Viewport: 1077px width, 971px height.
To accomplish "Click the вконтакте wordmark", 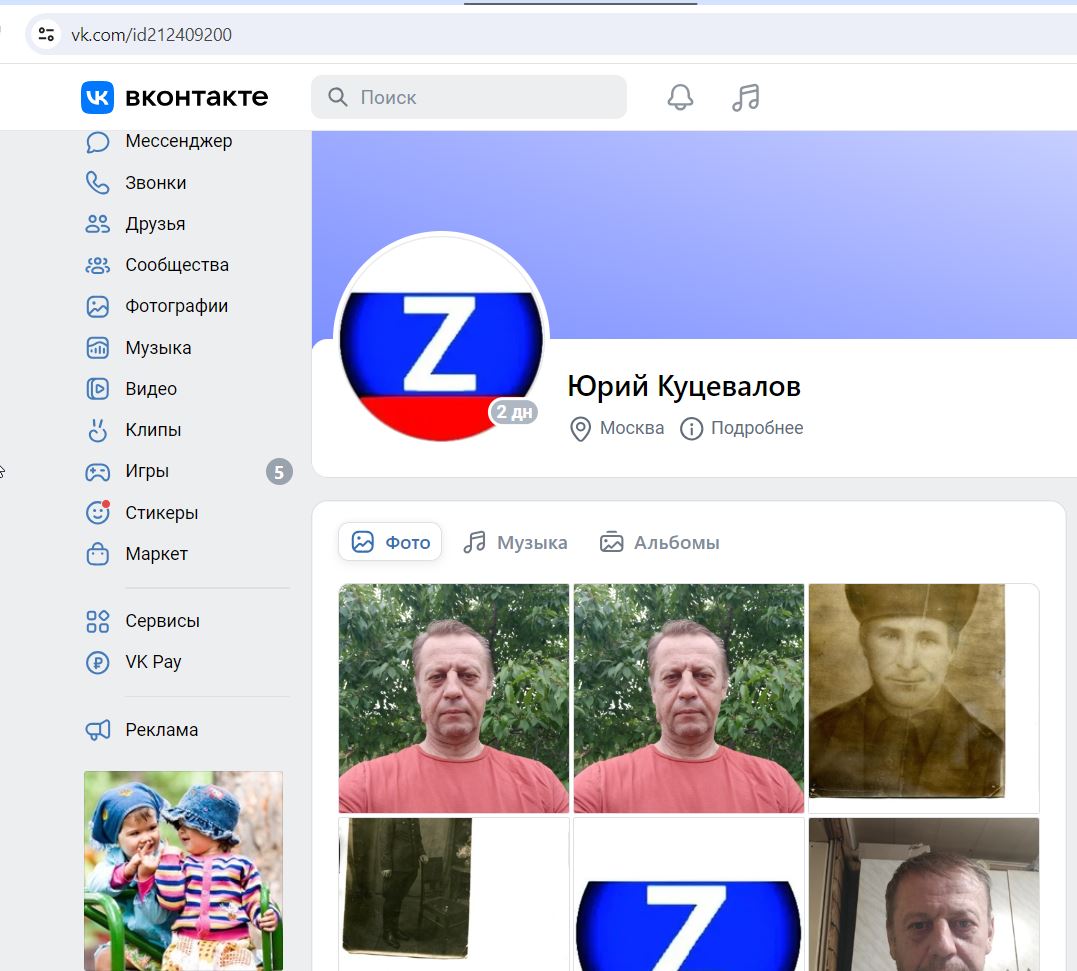I will 196,98.
